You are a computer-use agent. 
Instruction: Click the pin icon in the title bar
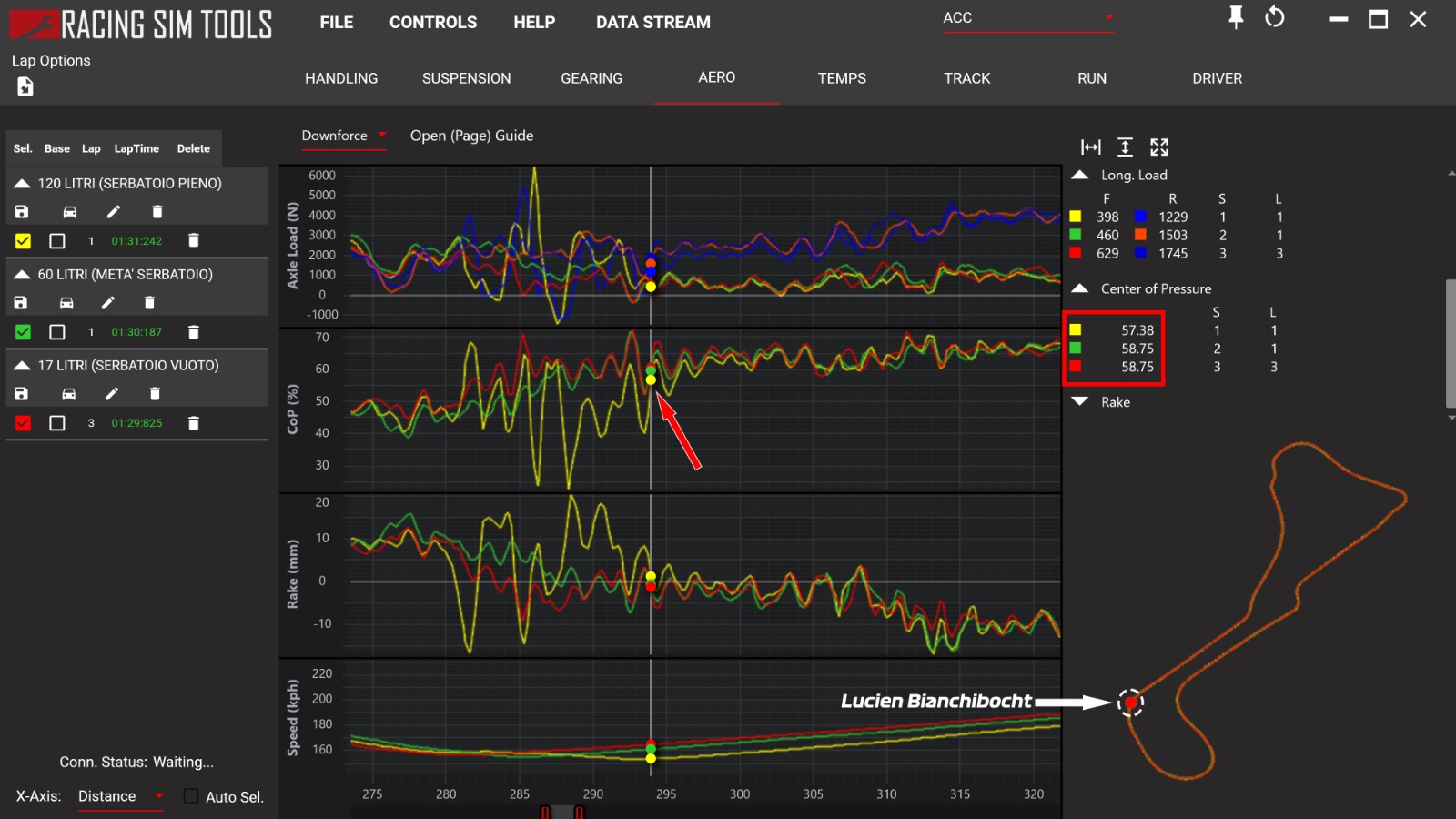point(1236,18)
